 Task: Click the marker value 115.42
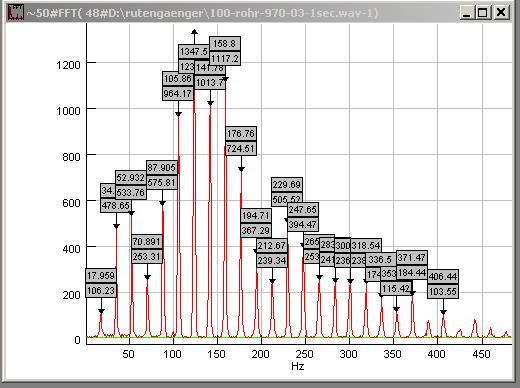tap(396, 289)
